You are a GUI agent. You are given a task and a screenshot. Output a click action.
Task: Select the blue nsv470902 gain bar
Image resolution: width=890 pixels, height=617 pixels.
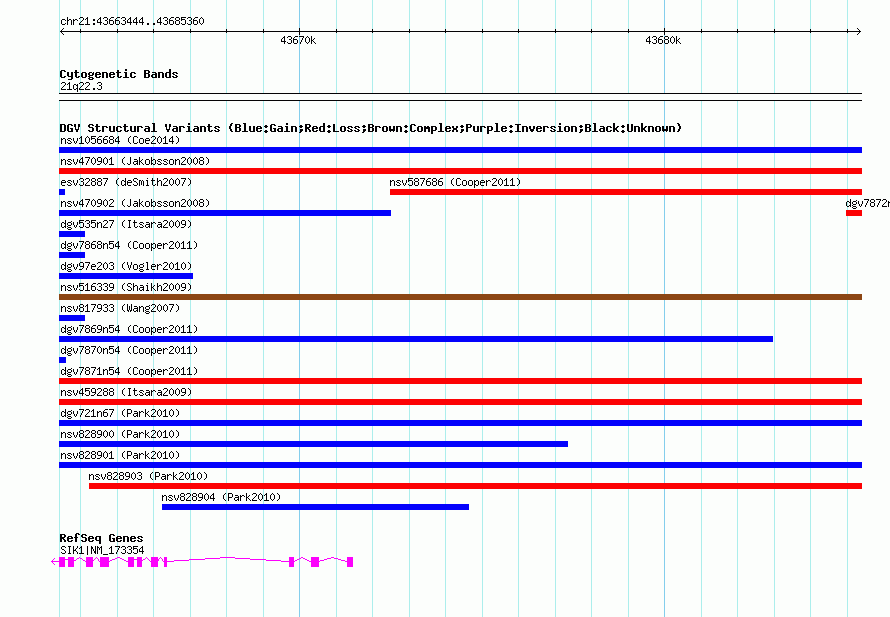(225, 213)
